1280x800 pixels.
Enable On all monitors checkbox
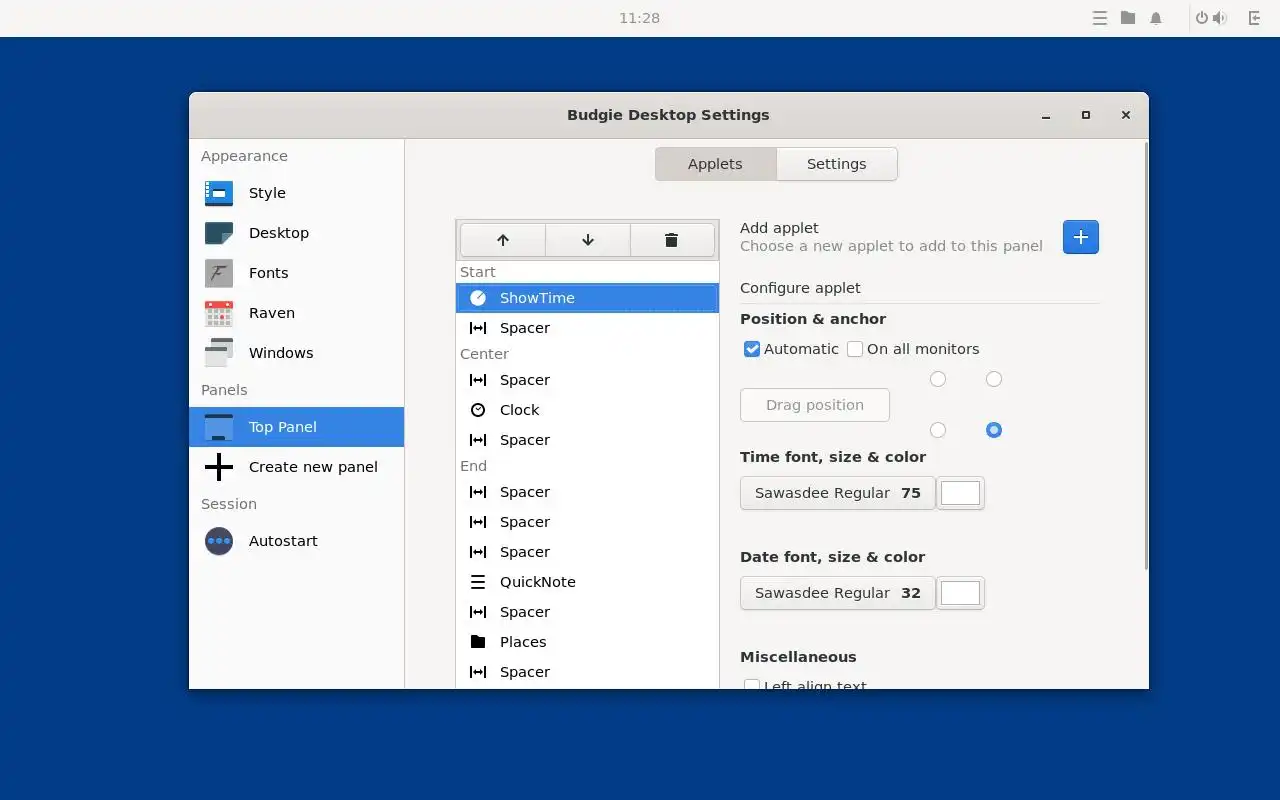(855, 349)
